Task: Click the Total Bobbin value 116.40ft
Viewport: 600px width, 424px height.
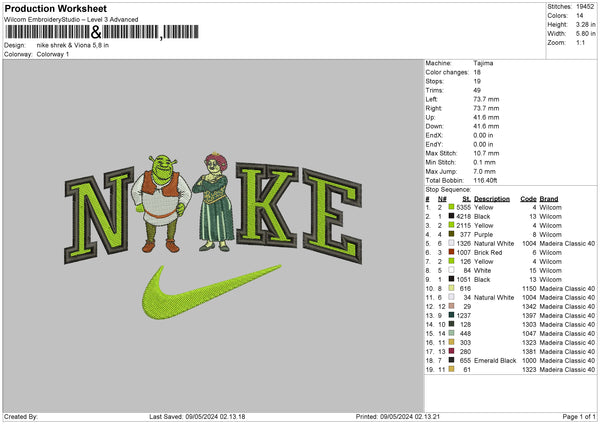Action: pos(485,180)
